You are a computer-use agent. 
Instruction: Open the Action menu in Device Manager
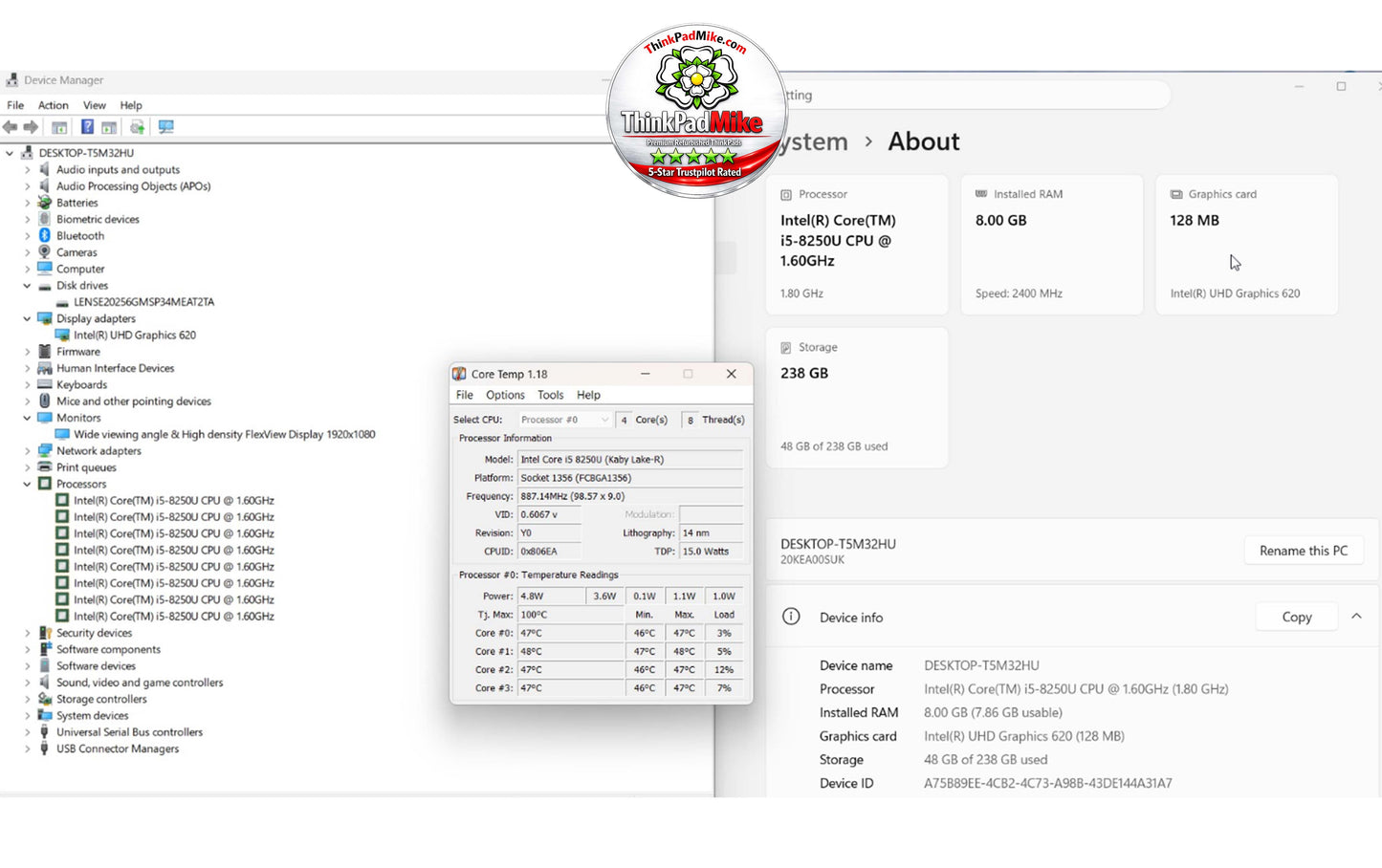coord(54,105)
